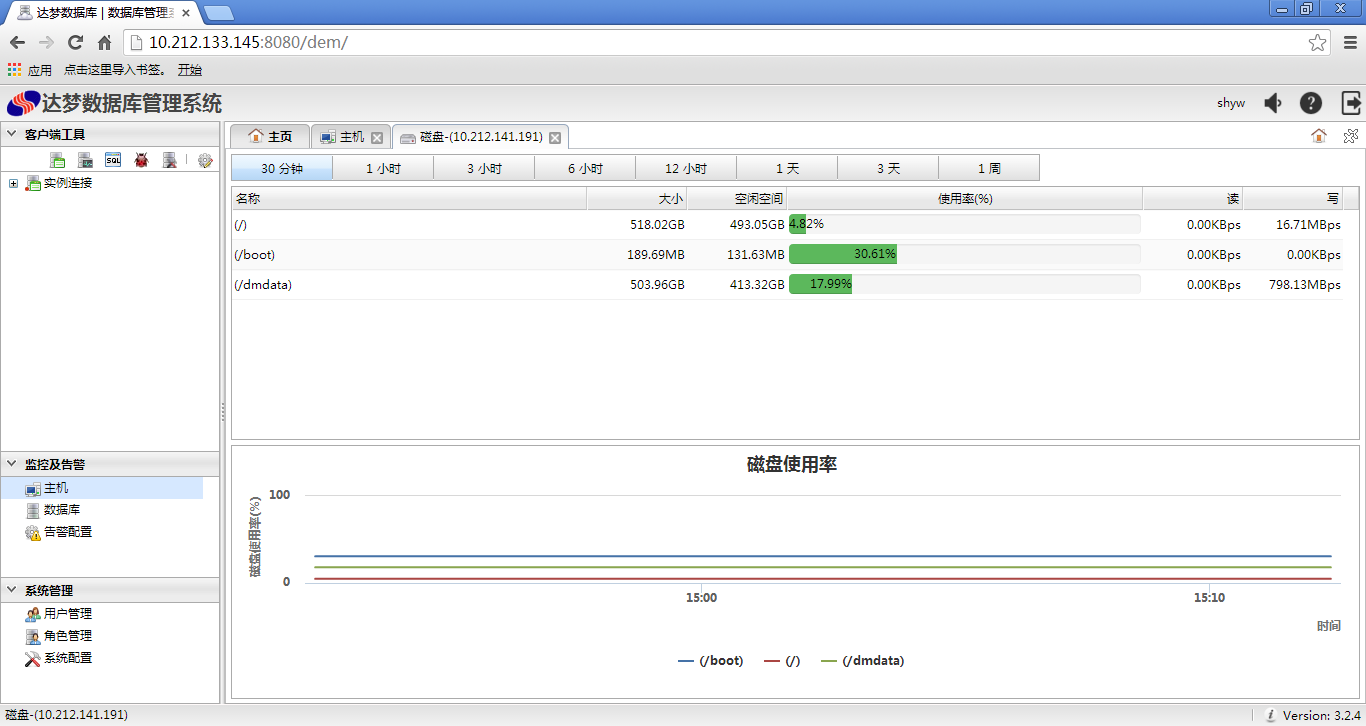Open the 应用 apps shortcut in bookmarks bar
The height and width of the screenshot is (726, 1366).
point(30,70)
